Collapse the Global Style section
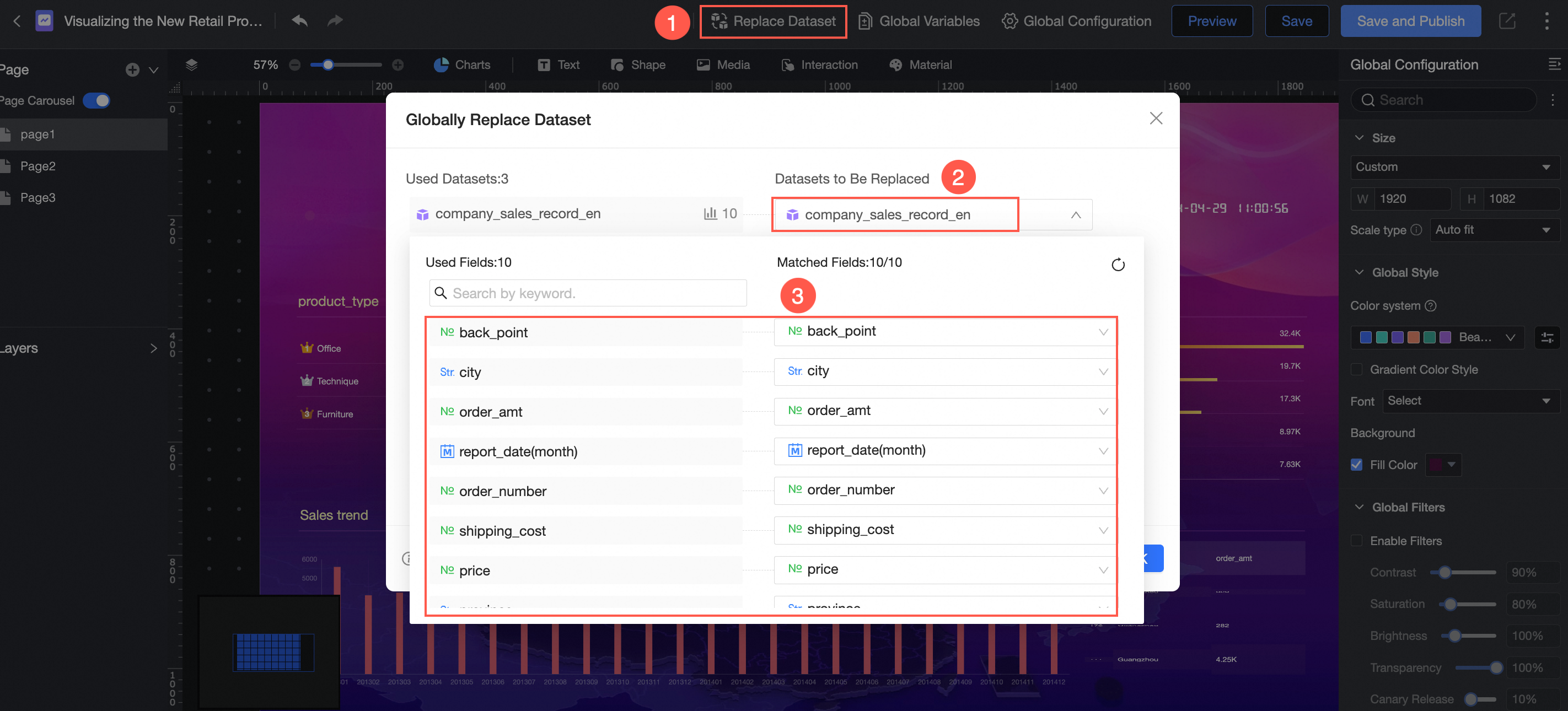The width and height of the screenshot is (1568, 711). [1359, 272]
